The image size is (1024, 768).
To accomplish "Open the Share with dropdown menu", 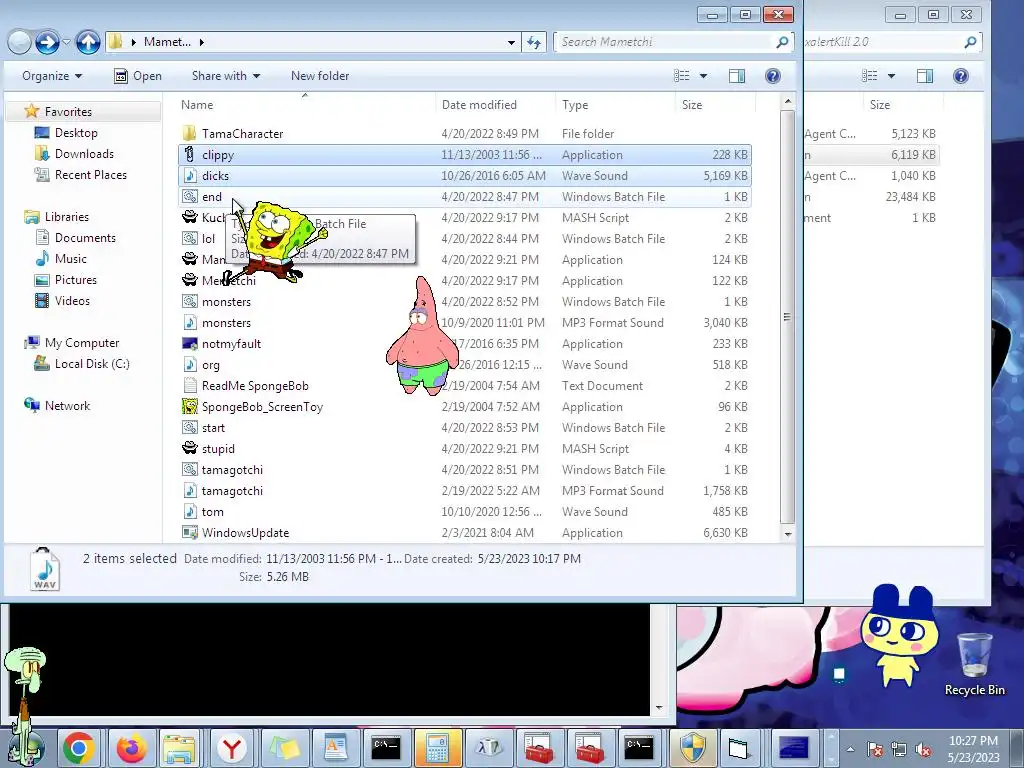I will click(226, 76).
